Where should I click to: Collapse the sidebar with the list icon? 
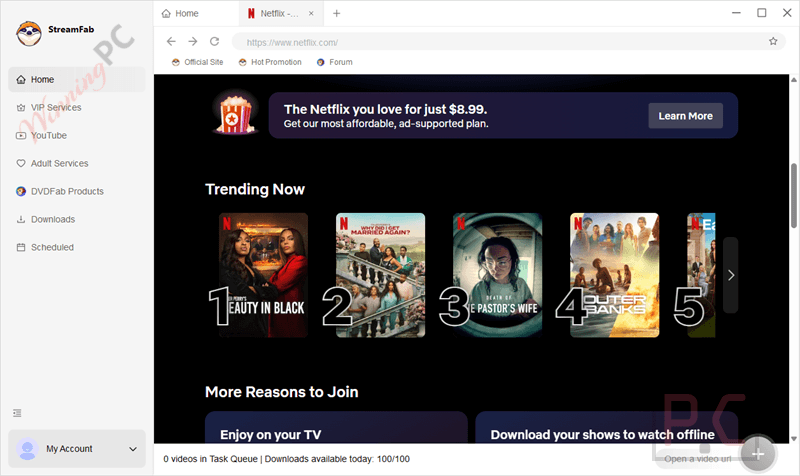tap(17, 413)
